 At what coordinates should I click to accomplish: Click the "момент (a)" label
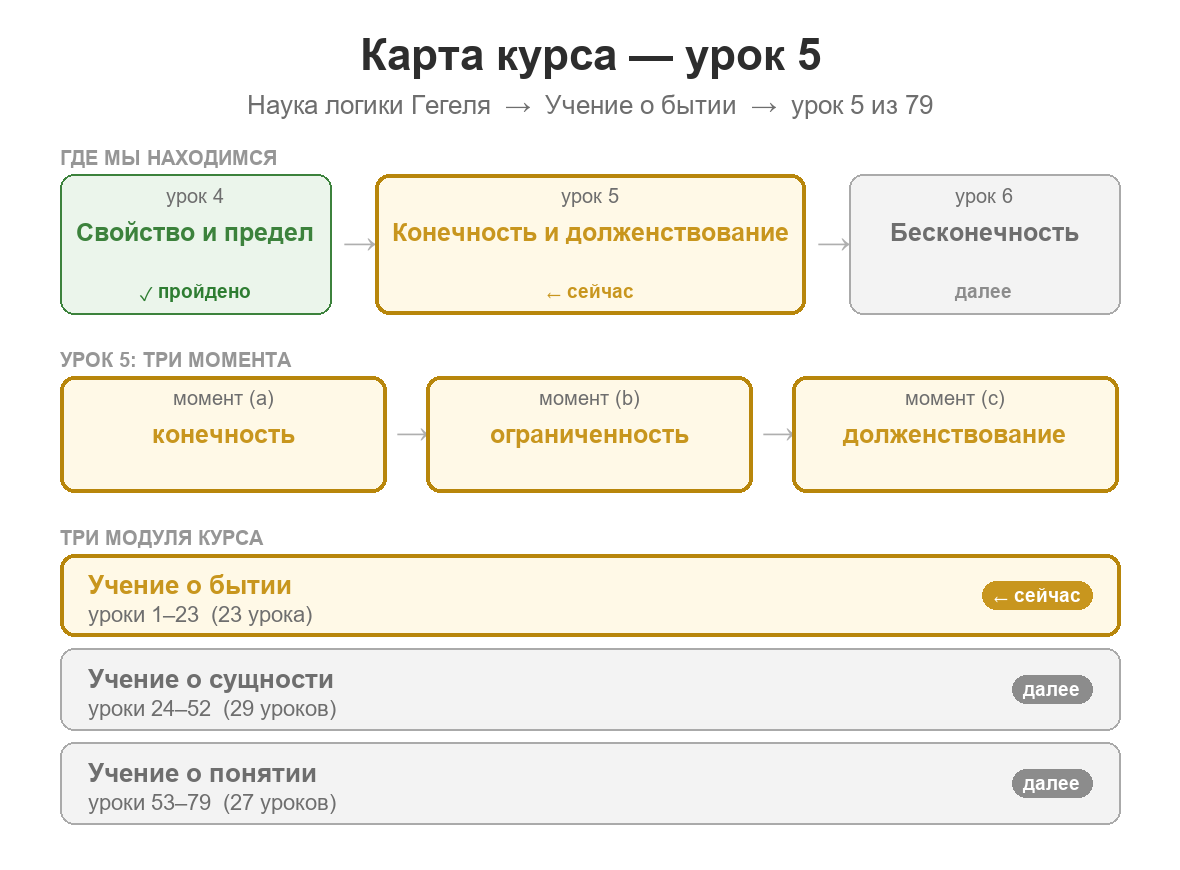click(224, 398)
